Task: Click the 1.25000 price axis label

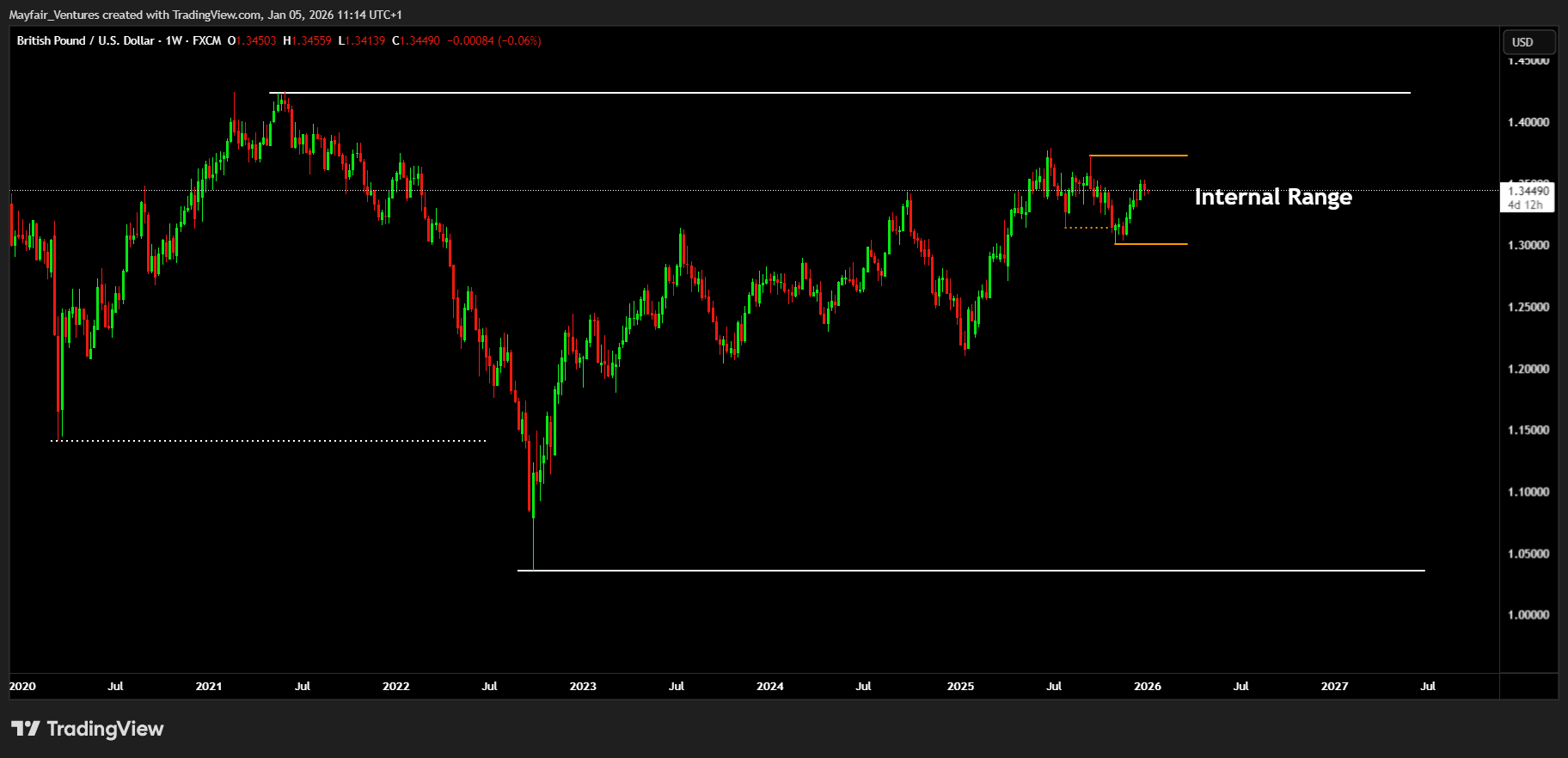Action: point(1528,307)
